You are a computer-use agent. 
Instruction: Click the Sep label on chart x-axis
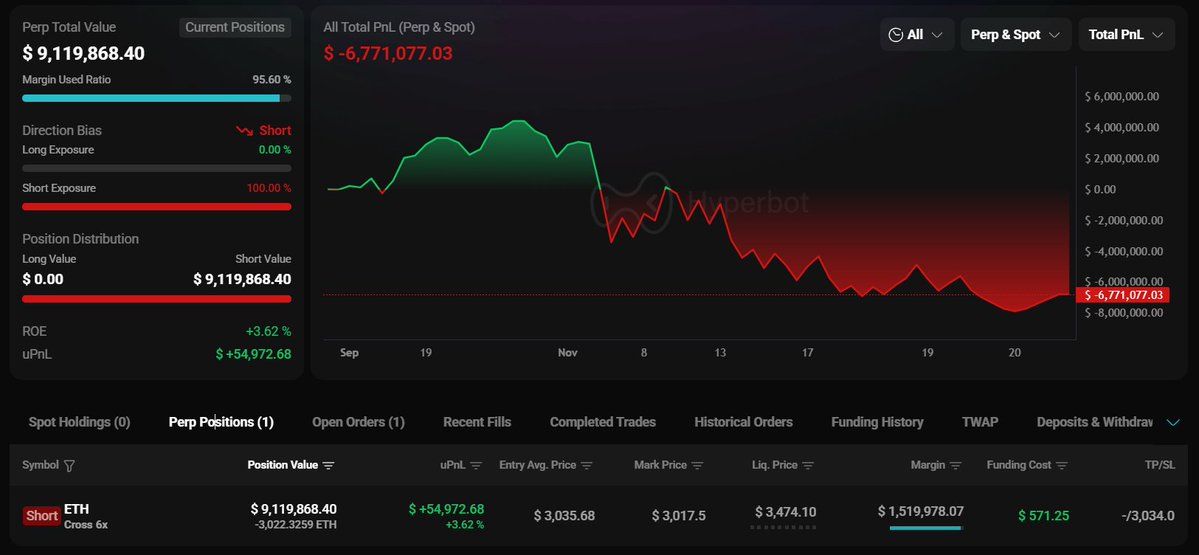click(x=349, y=353)
